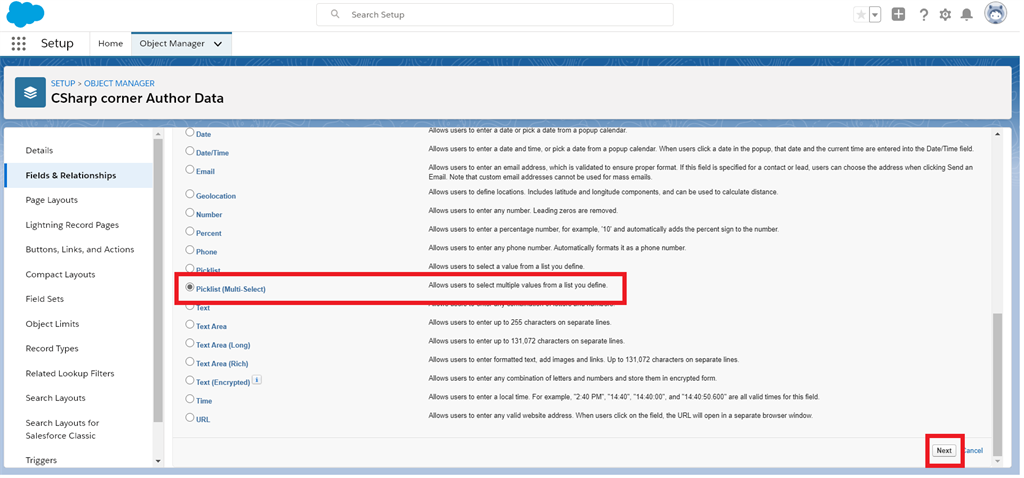Follow the SETUP breadcrumb link
Screen dimensions: 1024x478
coord(63,84)
